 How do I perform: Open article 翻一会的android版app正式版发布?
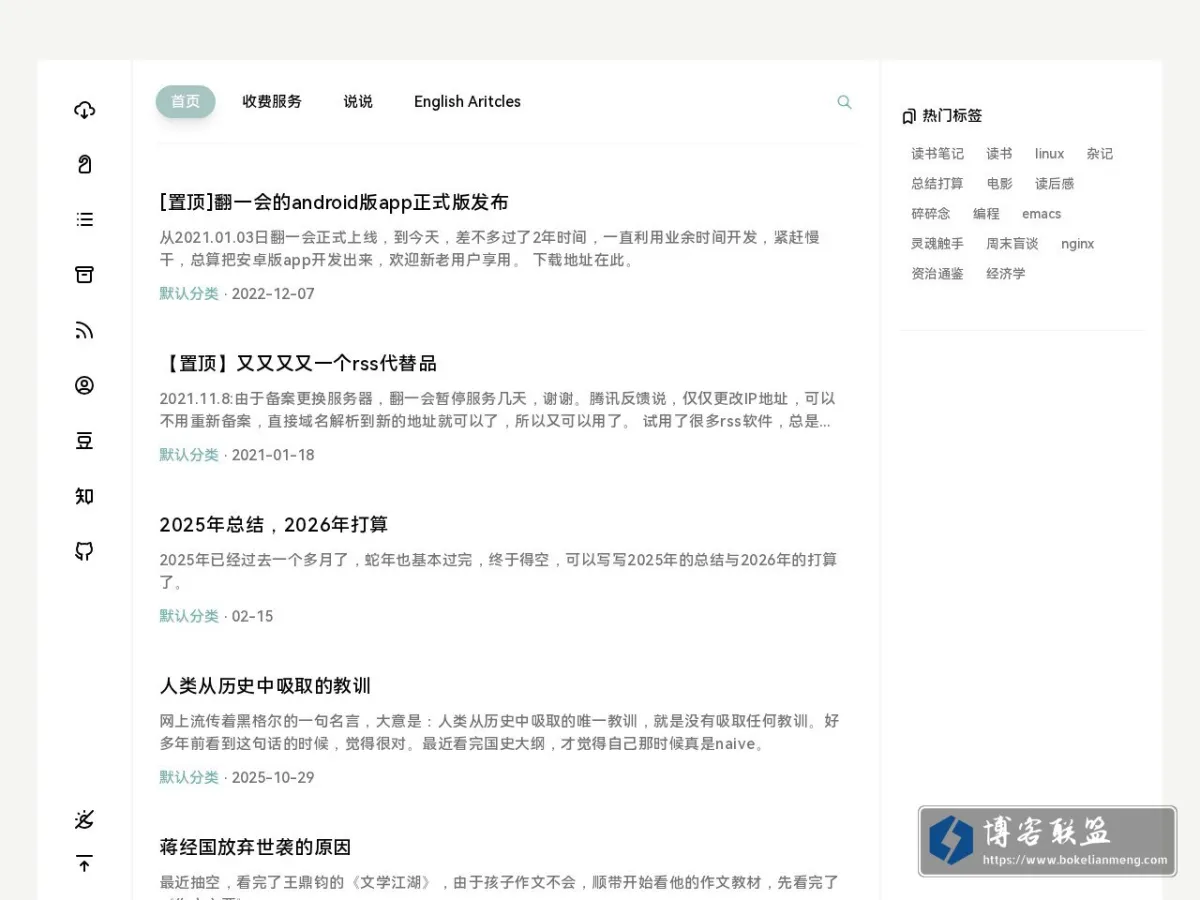(334, 202)
